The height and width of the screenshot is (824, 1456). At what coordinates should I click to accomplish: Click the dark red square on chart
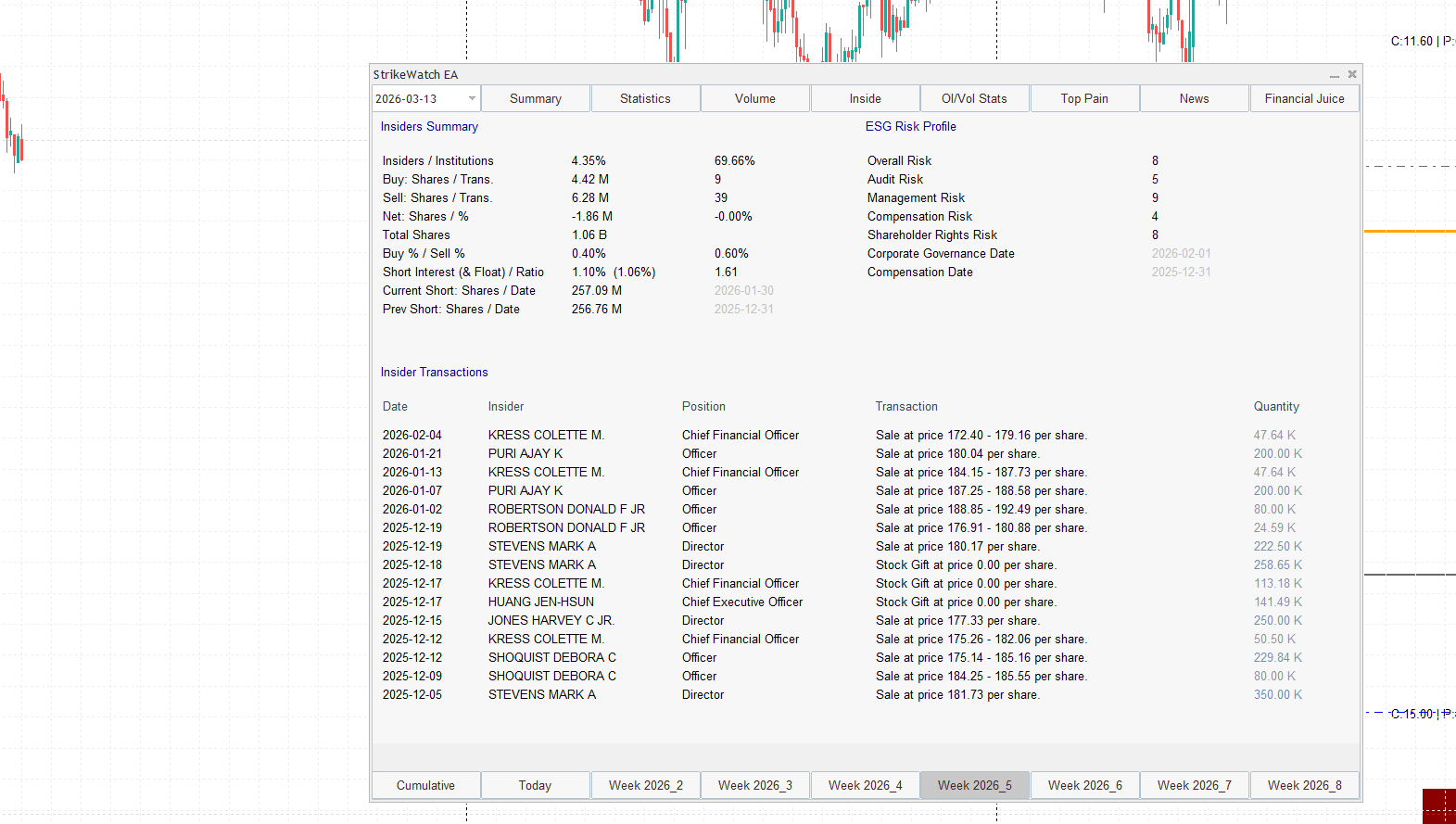(x=1439, y=805)
